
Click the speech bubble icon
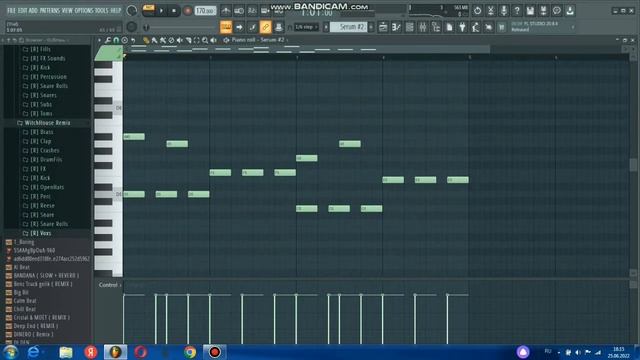click(x=557, y=11)
